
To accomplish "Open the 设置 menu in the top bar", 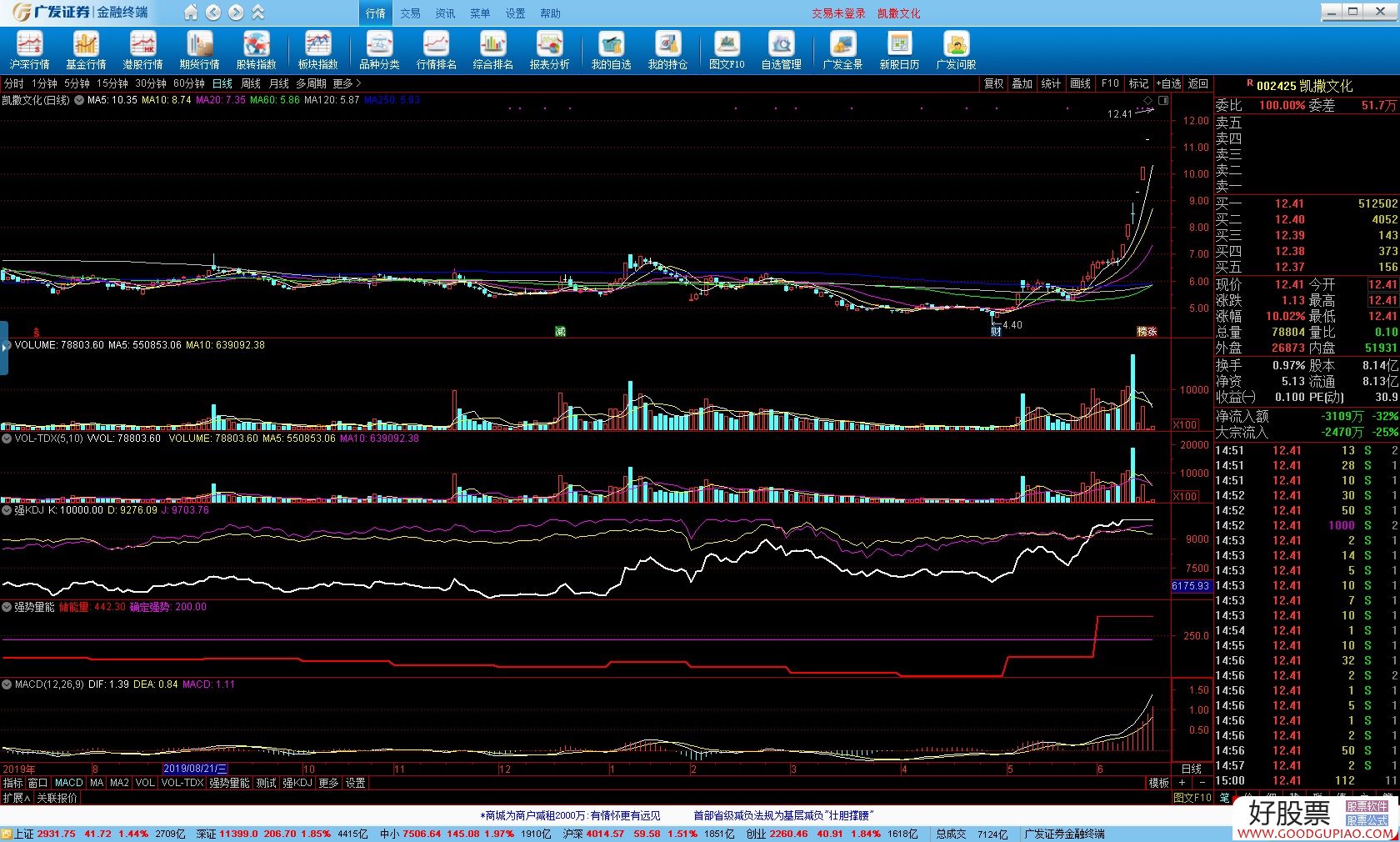I will point(515,13).
